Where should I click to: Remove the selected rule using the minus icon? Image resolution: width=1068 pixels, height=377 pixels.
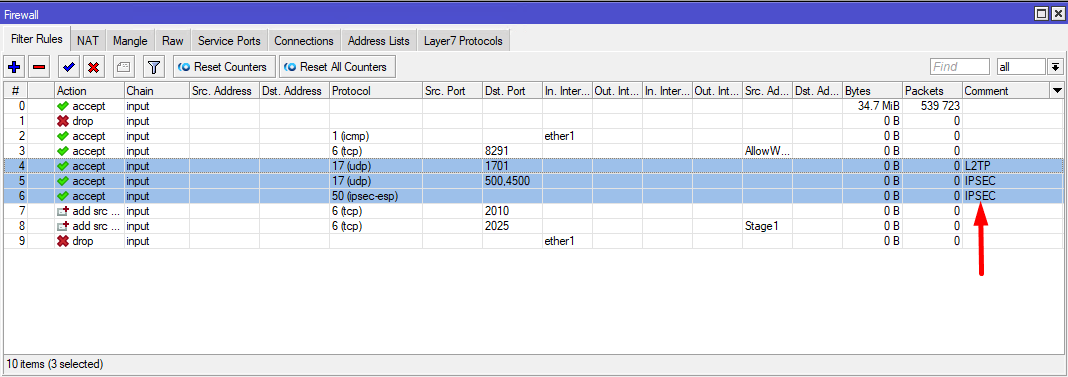39,67
